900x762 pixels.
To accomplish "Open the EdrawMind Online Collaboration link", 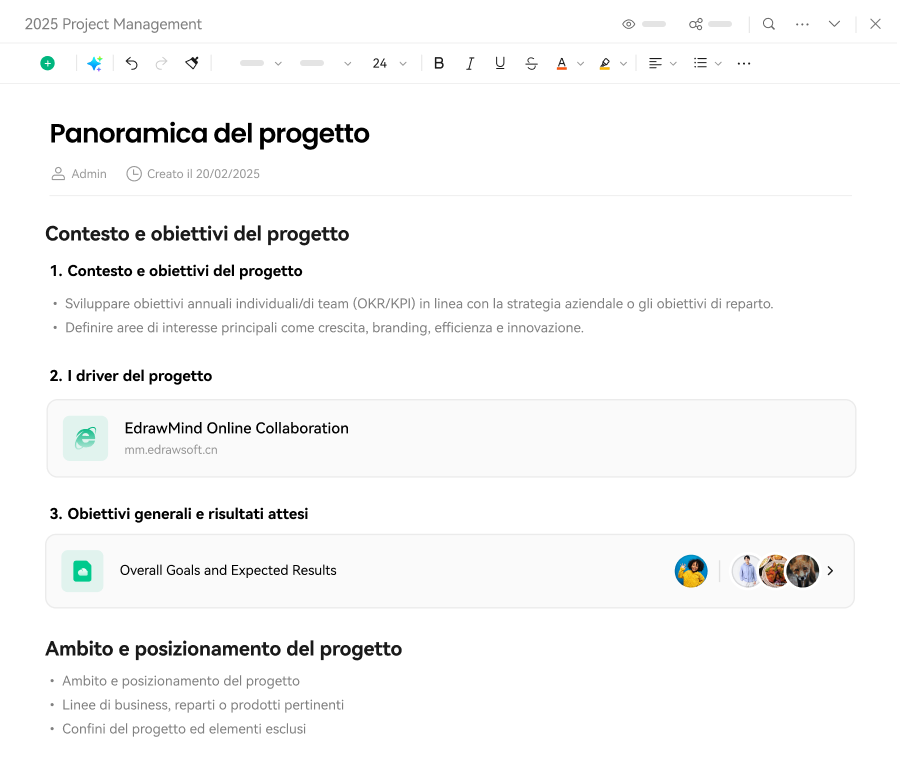I will click(236, 428).
